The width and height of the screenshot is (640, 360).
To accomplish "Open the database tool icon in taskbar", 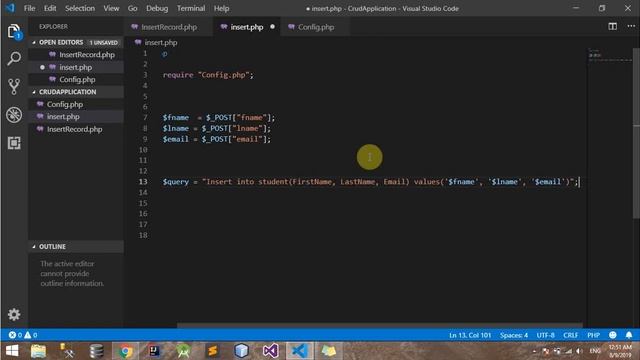I will point(96,351).
